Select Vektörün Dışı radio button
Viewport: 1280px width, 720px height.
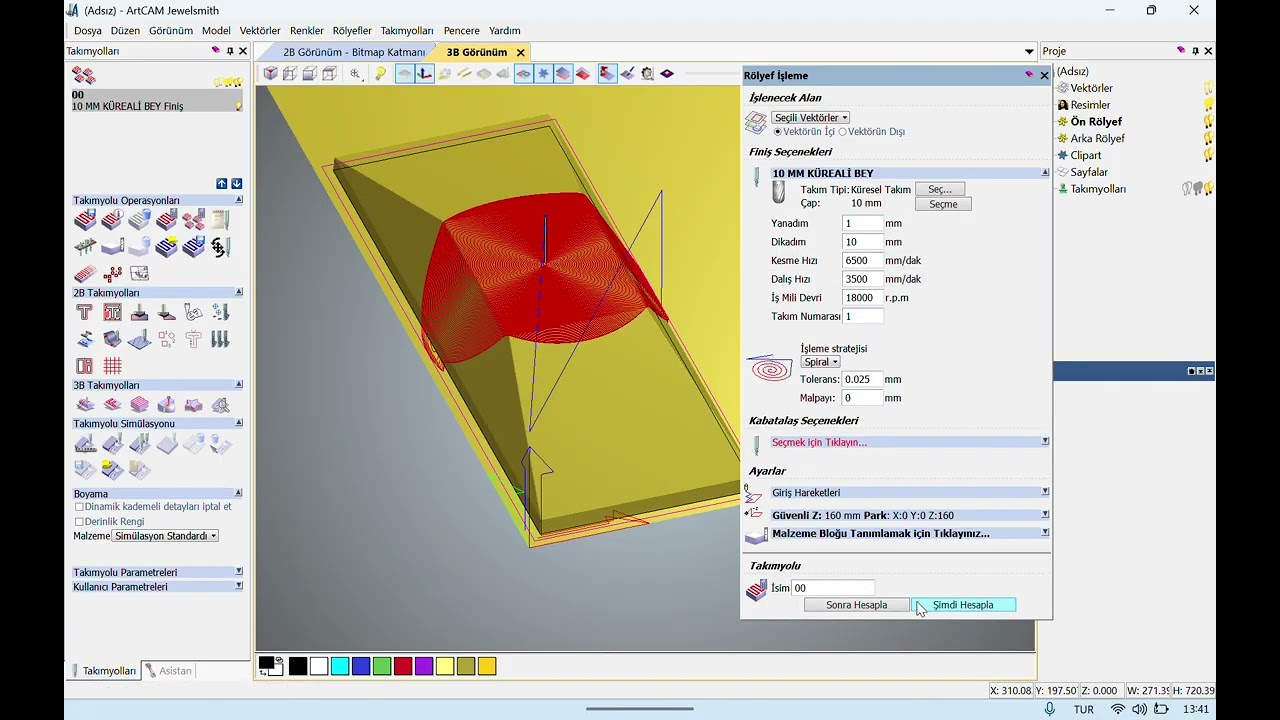842,132
